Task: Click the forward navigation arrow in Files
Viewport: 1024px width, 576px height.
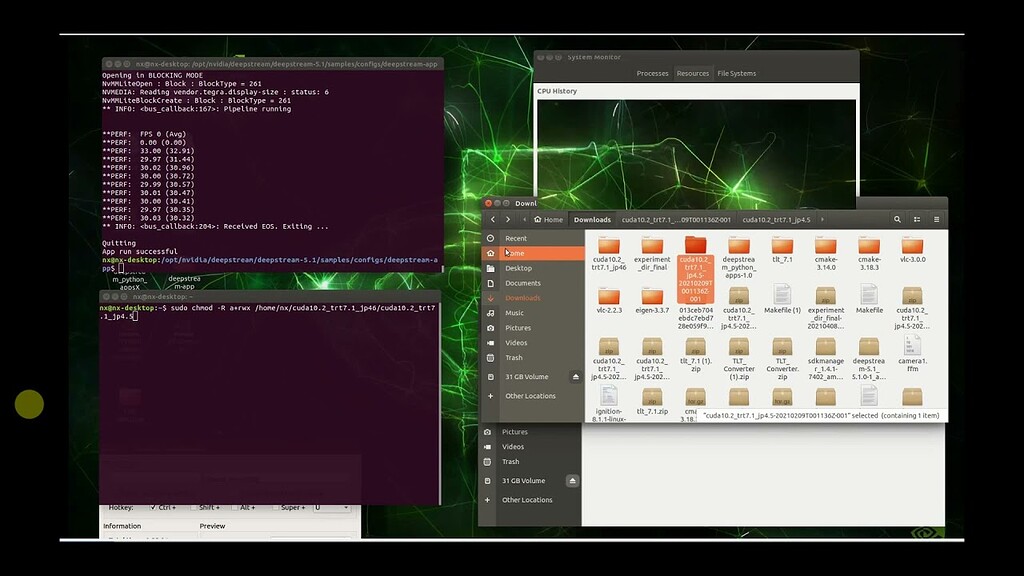Action: pyautogui.click(x=508, y=218)
